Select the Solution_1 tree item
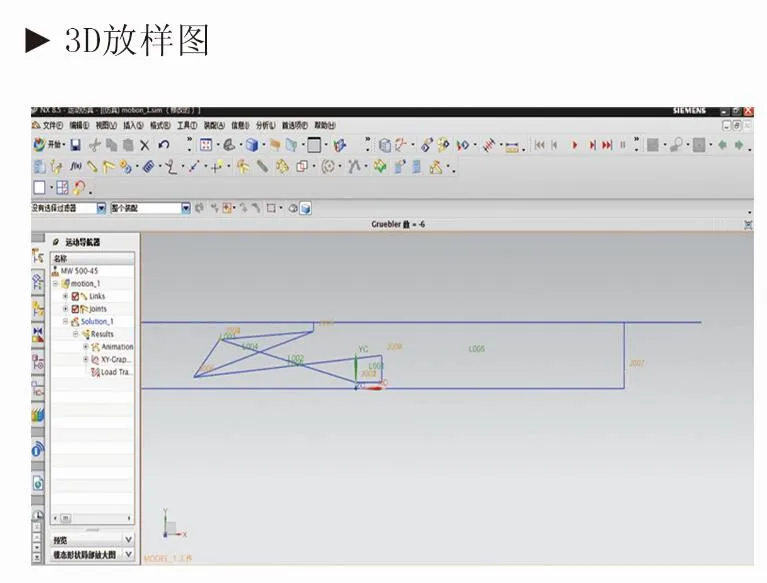The width and height of the screenshot is (767, 583). pyautogui.click(x=97, y=321)
